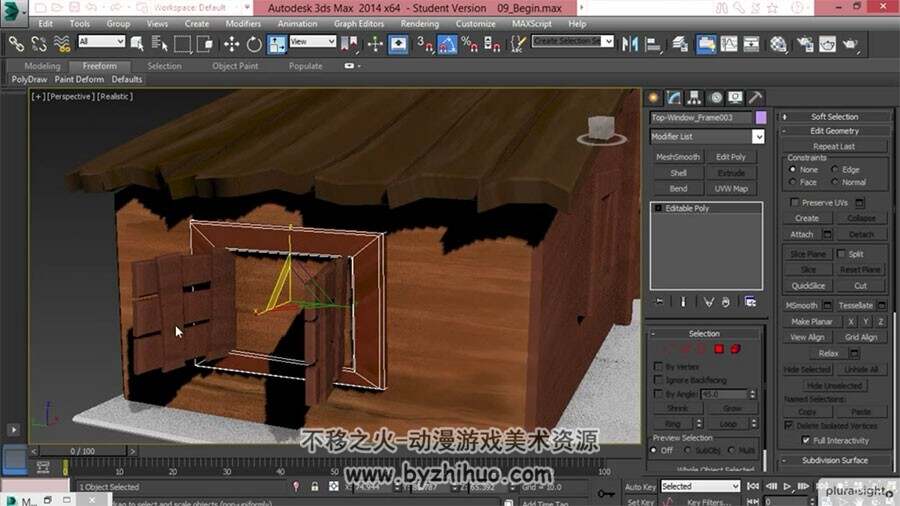Switch to the Object Paint ribbon tab

pyautogui.click(x=235, y=66)
